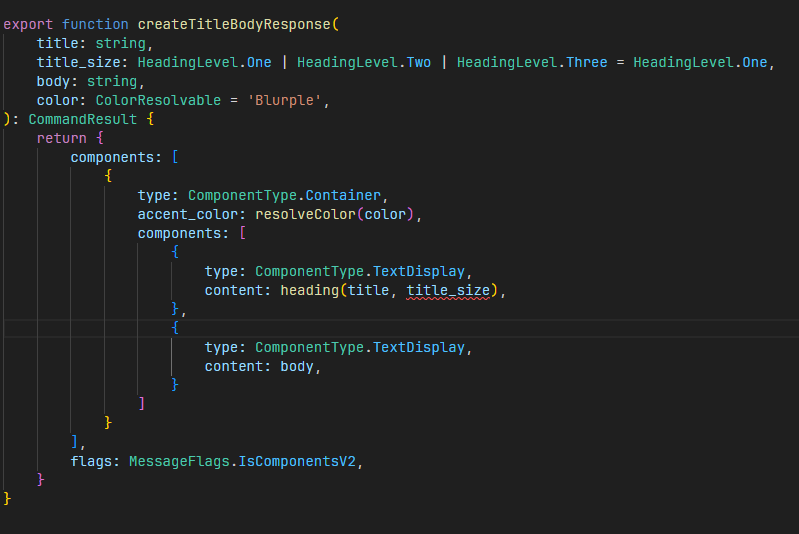
Task: Click the 'title_size:' parameter name
Action: [82, 62]
